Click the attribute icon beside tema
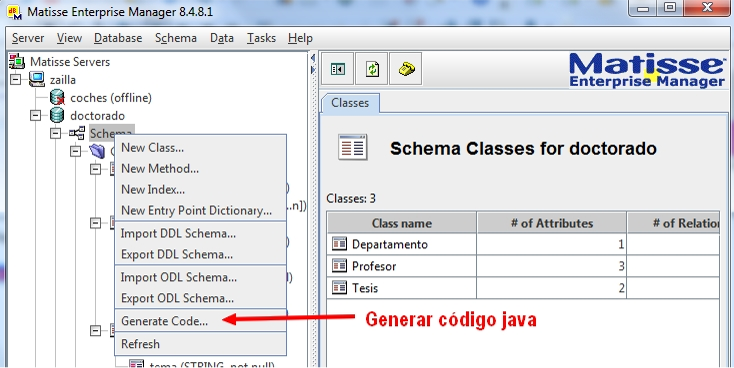 click(136, 364)
